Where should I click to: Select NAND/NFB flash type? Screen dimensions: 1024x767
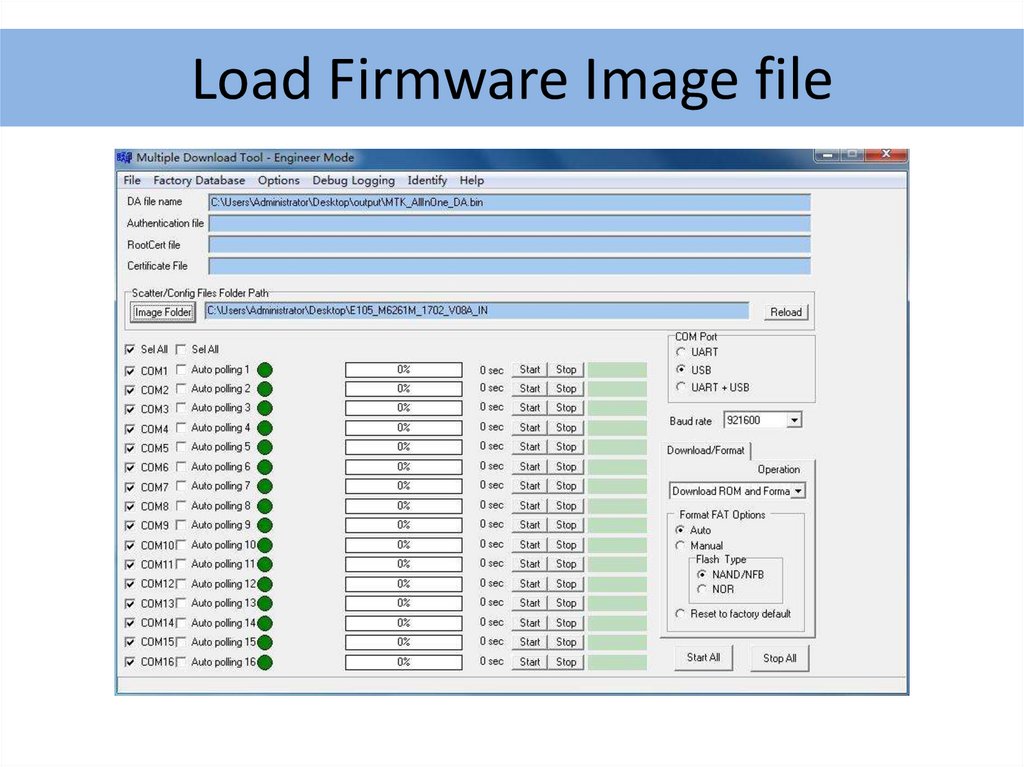(x=701, y=574)
